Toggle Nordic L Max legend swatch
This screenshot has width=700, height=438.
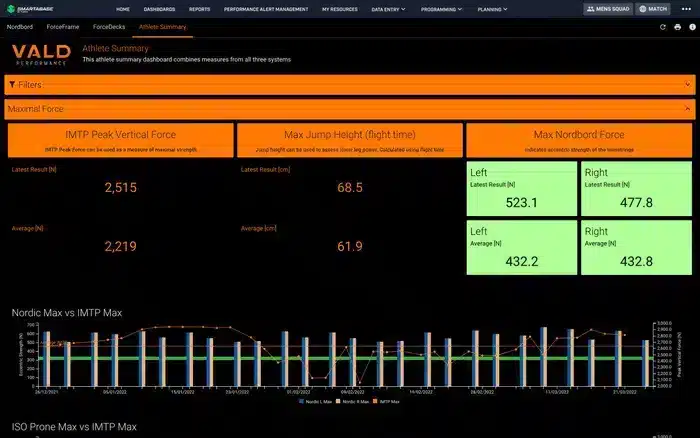pyautogui.click(x=301, y=401)
